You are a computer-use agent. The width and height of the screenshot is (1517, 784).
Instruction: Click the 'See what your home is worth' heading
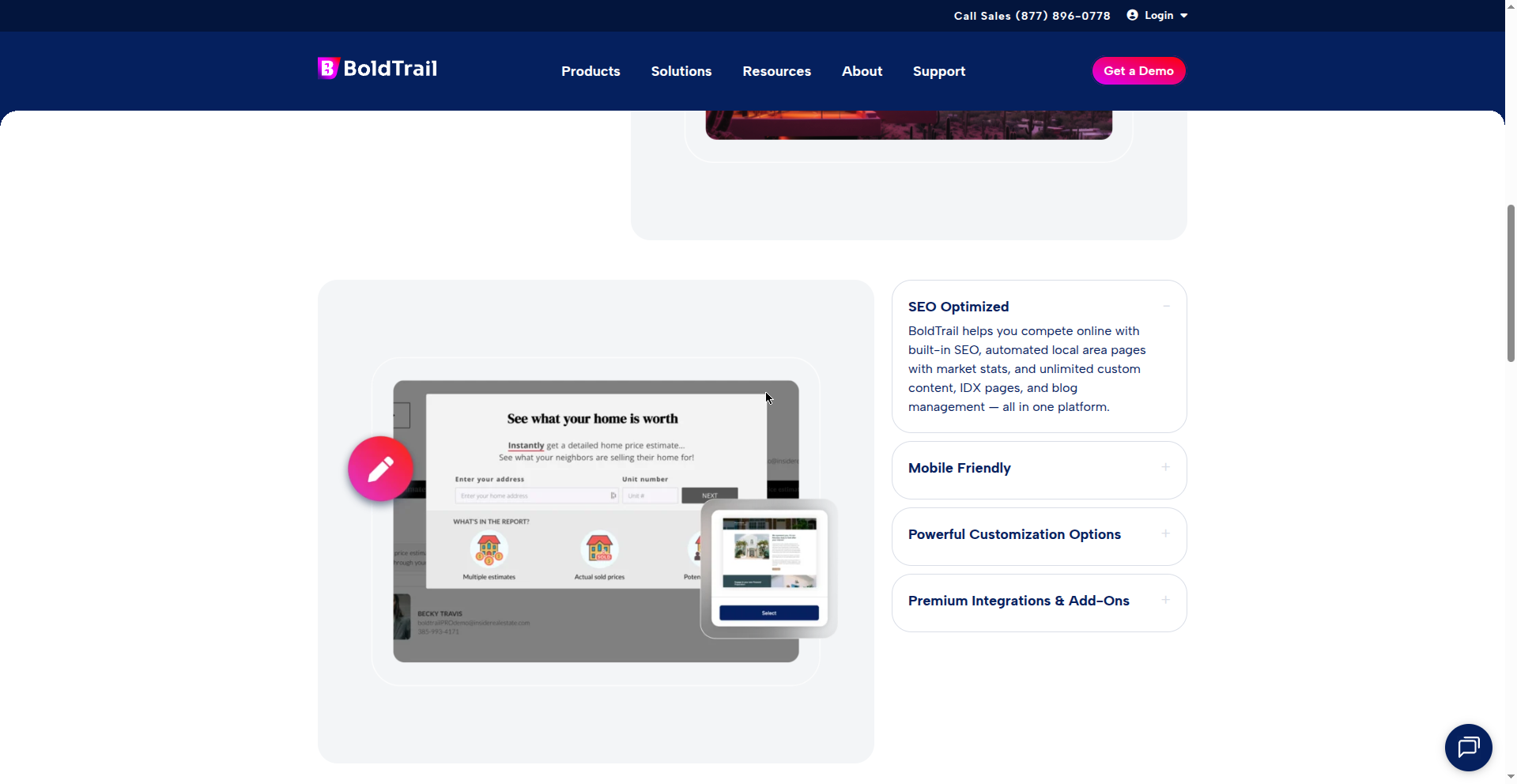[x=592, y=419]
